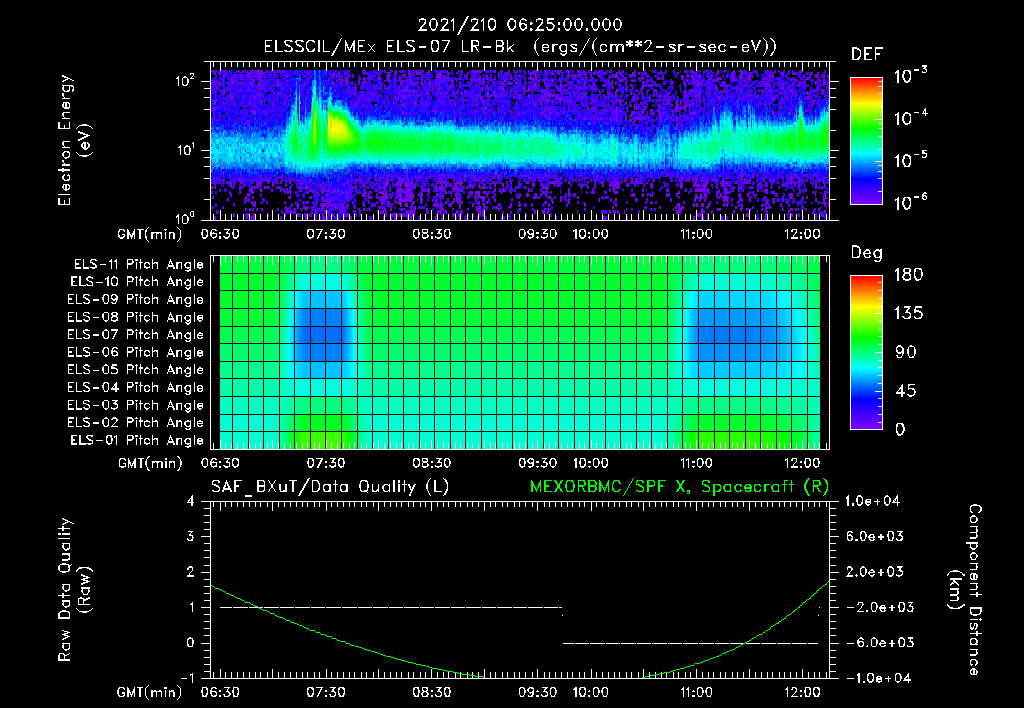Select the ELS-10 Pitch Angle row label
Viewport: 1024px width, 708px height.
(x=137, y=282)
